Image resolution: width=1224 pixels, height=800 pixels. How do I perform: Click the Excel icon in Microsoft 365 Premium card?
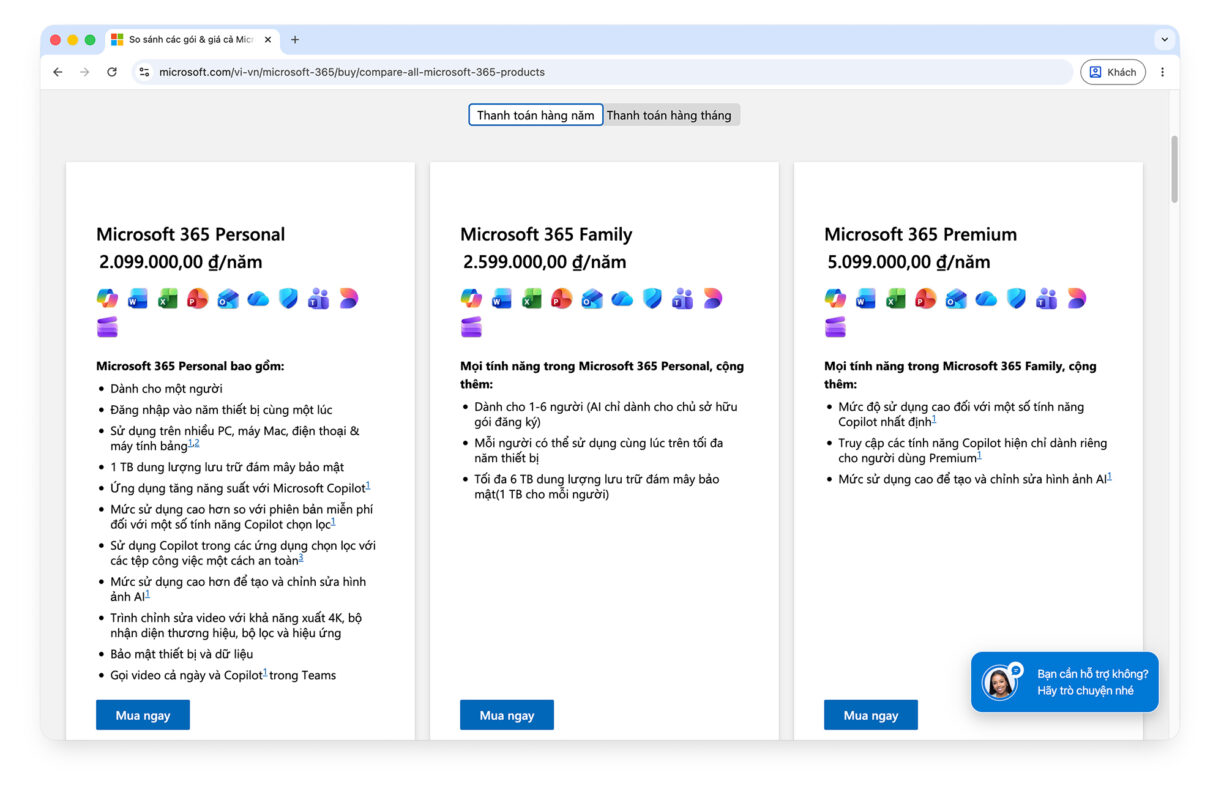click(895, 298)
